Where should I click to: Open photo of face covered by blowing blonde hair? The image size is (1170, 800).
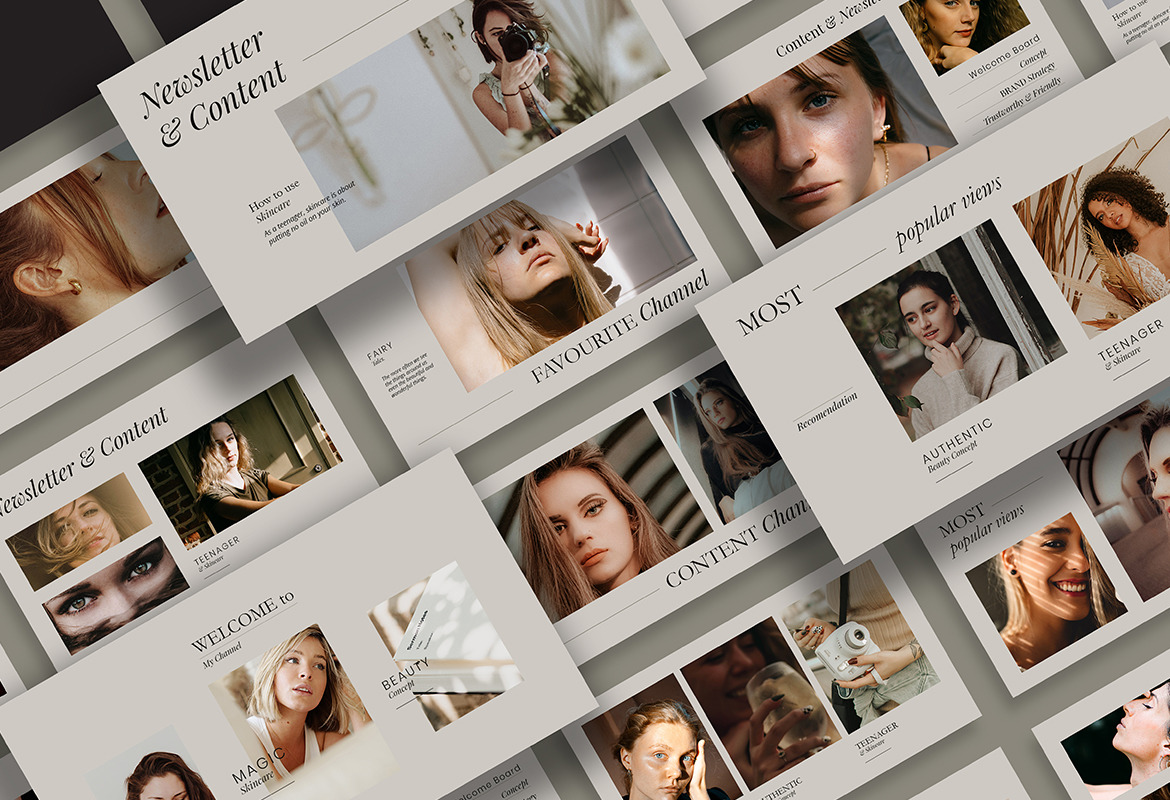point(78,531)
